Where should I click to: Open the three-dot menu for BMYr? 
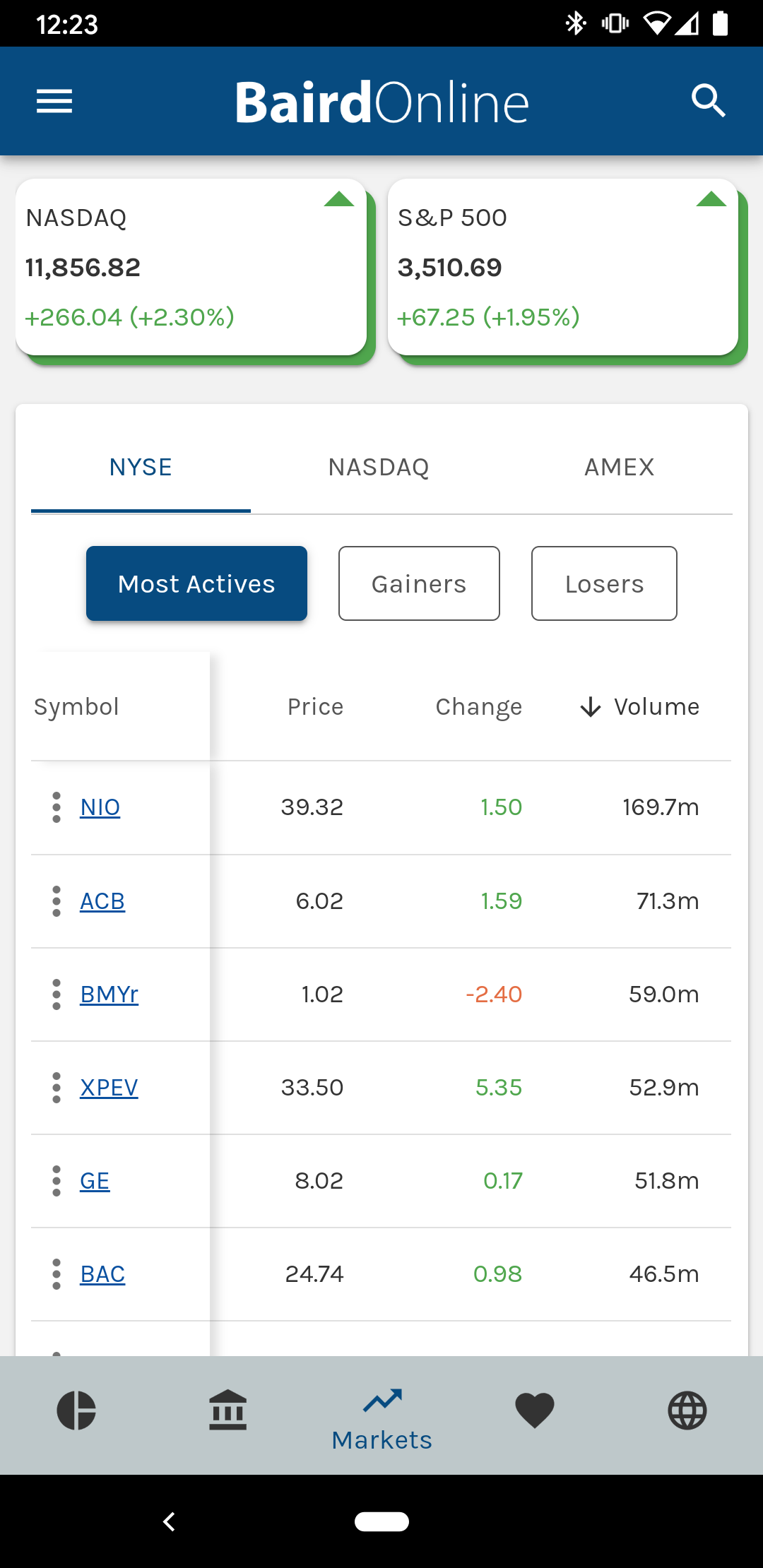coord(57,994)
